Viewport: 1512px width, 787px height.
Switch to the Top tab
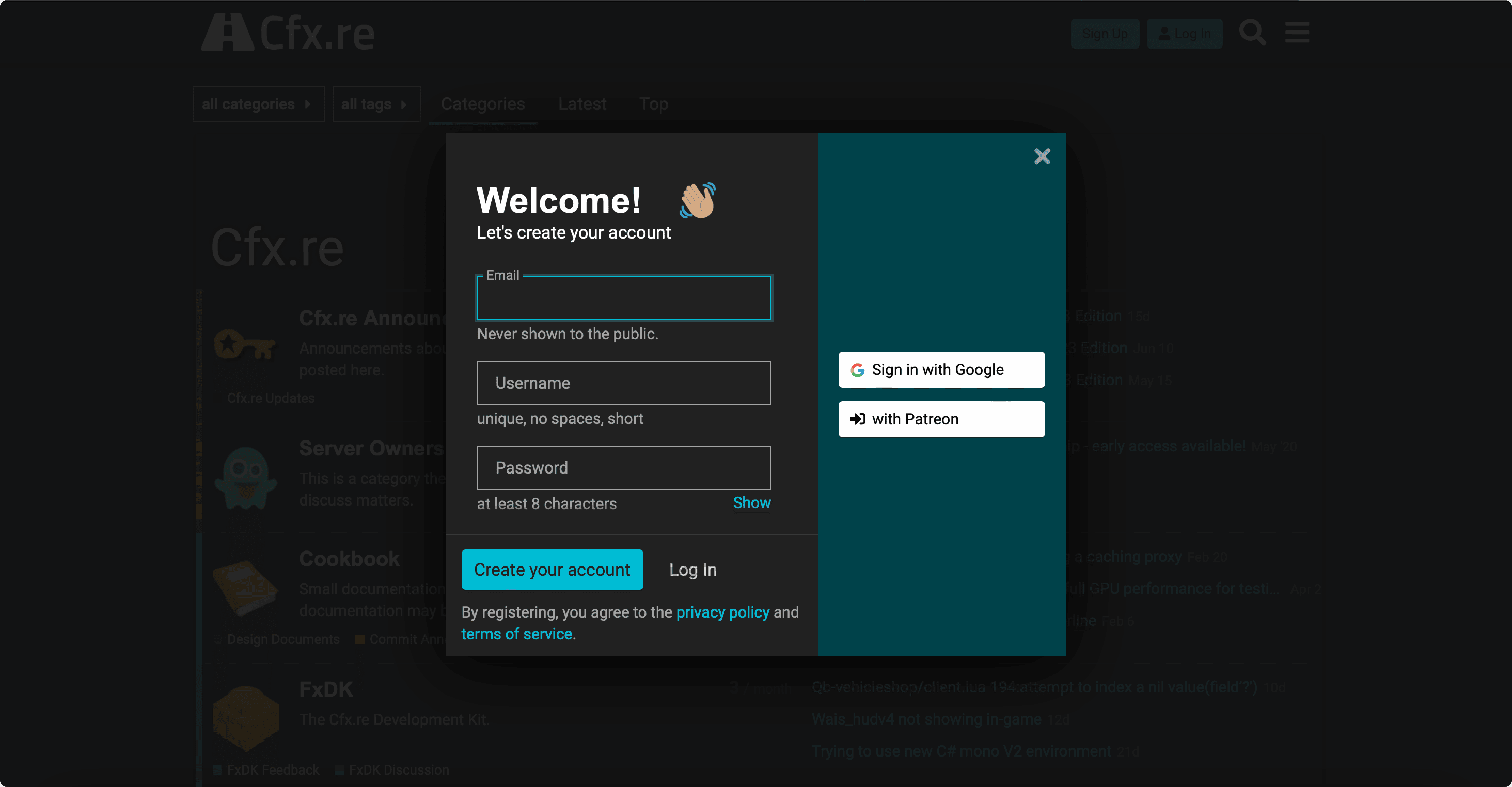coord(653,104)
